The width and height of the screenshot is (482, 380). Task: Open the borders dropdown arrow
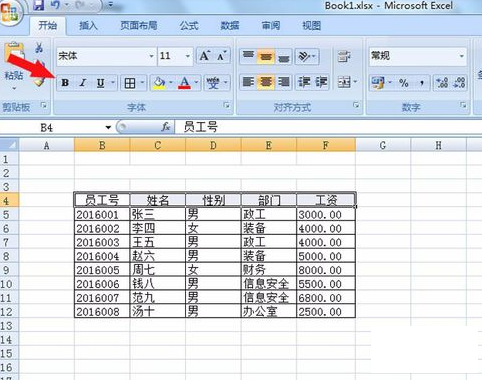(x=142, y=83)
